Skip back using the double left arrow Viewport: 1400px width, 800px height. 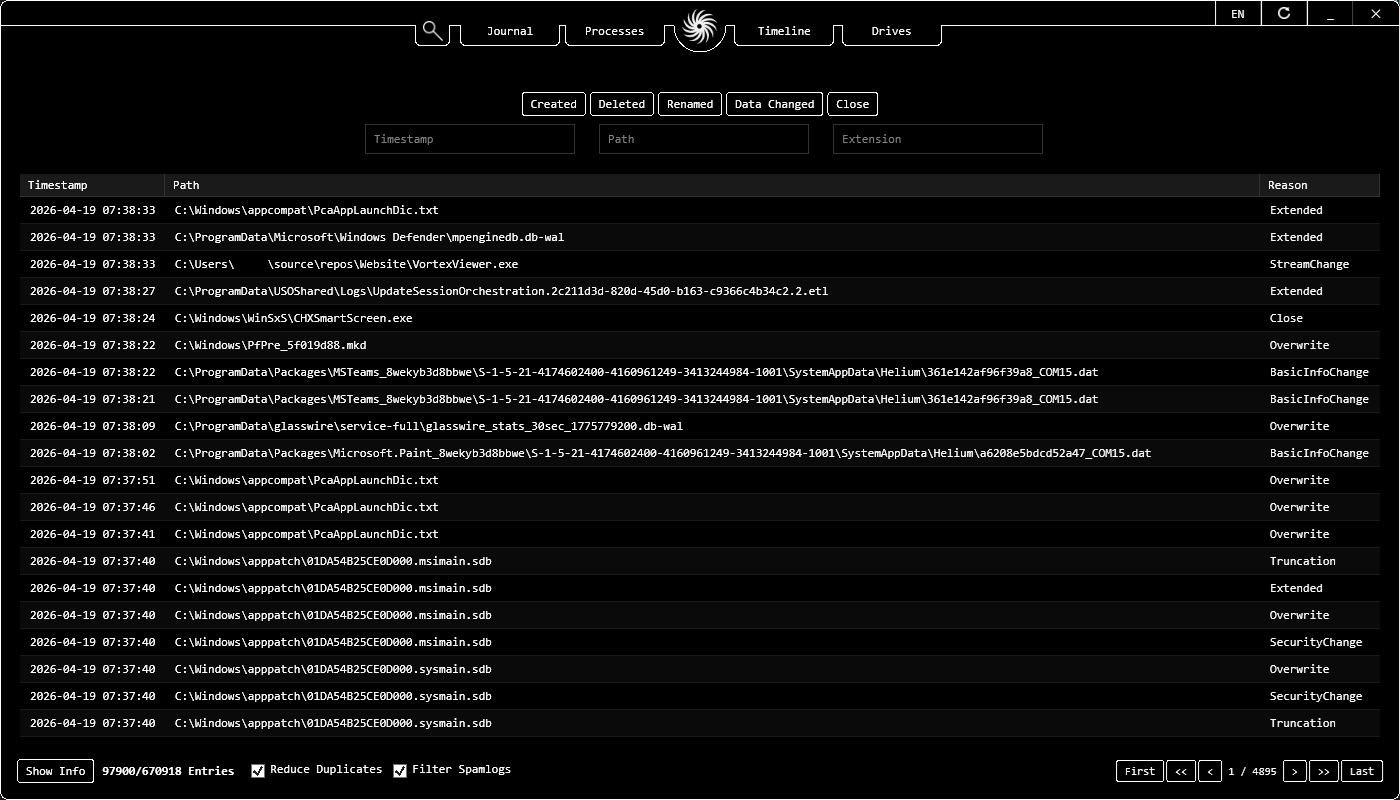pos(1181,771)
